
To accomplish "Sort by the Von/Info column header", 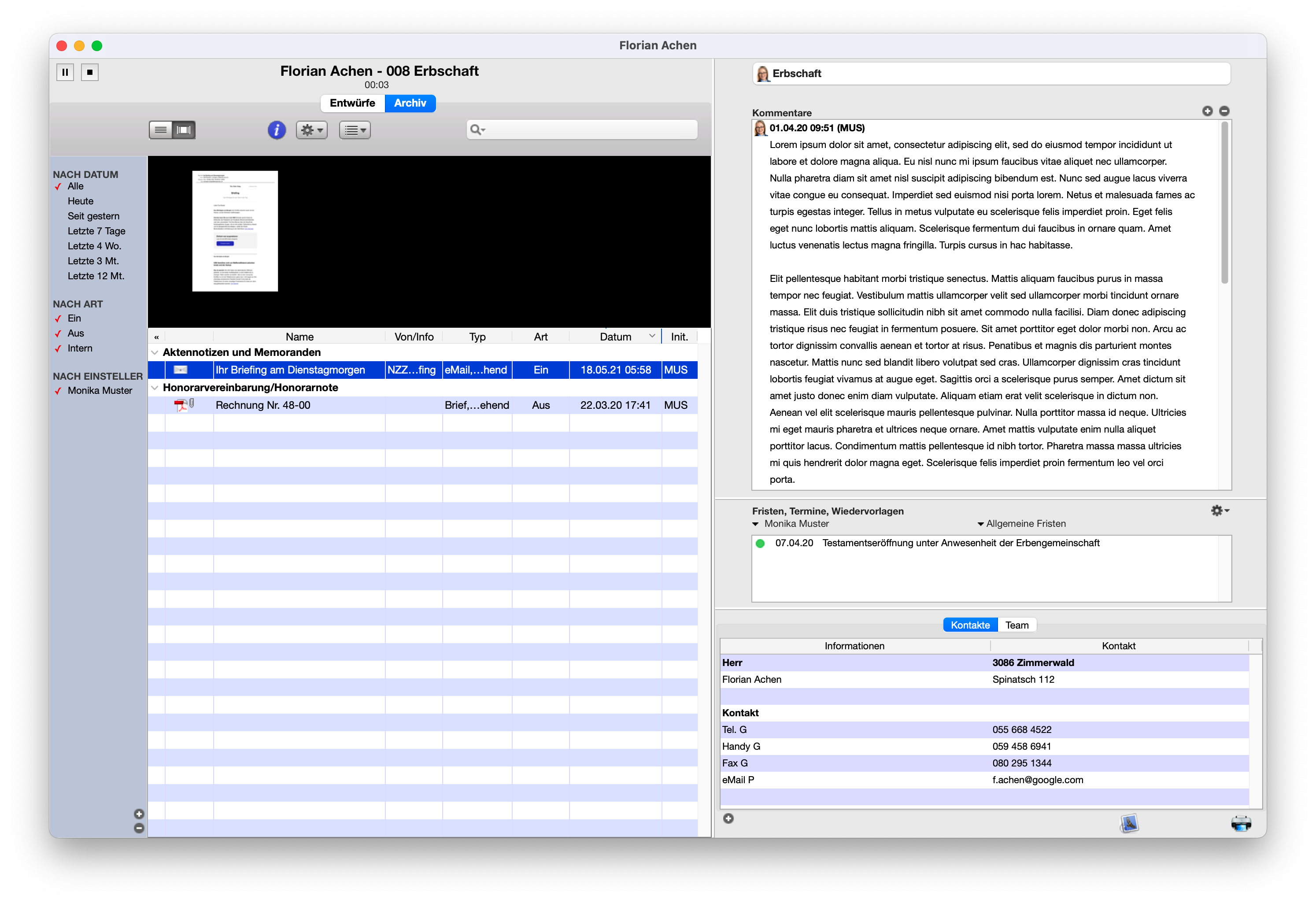I will [x=414, y=337].
